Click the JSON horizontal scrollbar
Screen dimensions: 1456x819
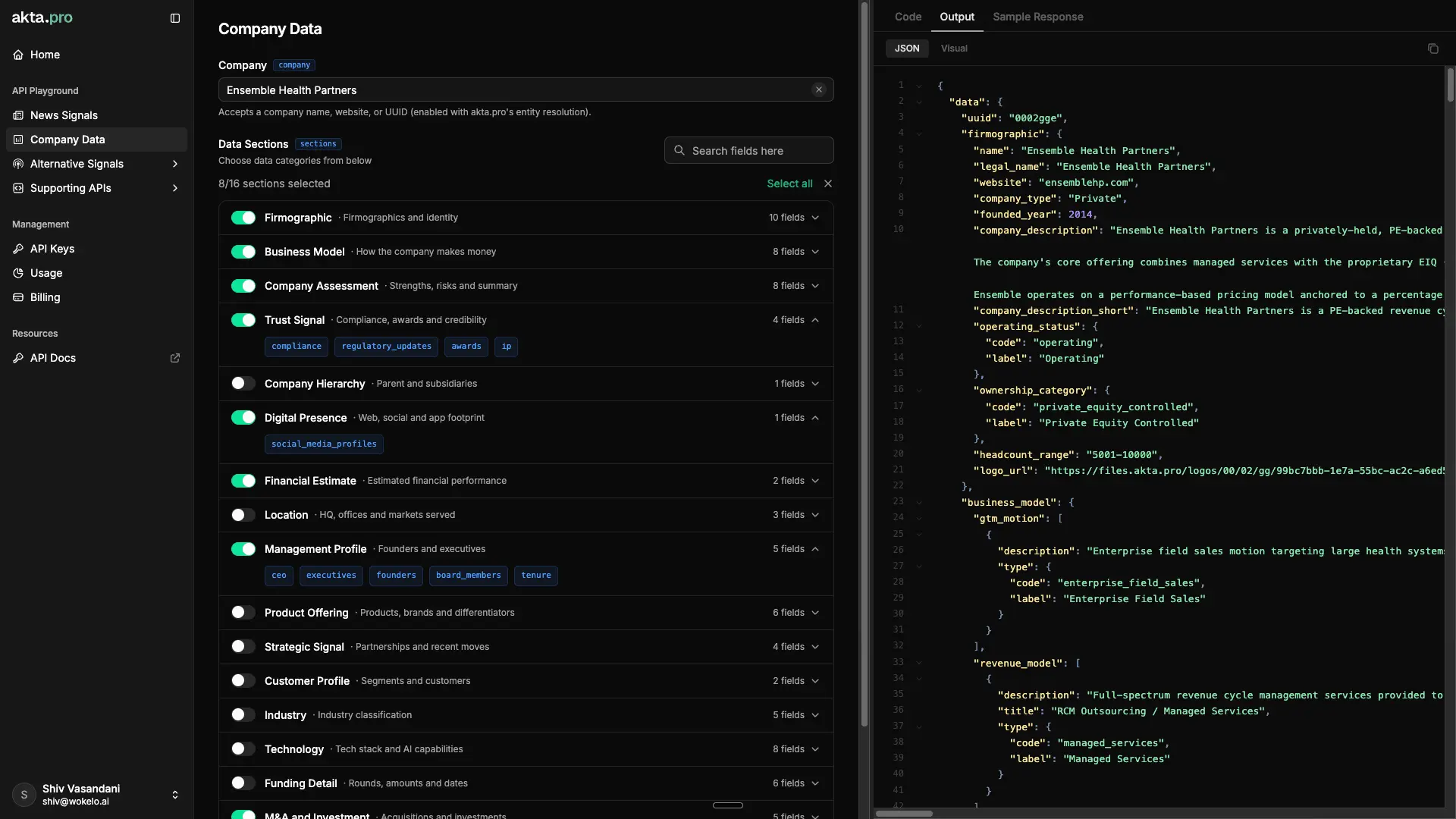pyautogui.click(x=904, y=814)
